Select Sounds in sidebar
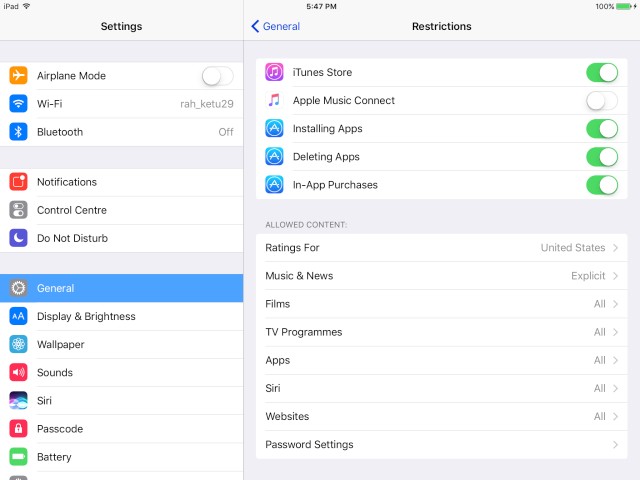 pos(122,373)
